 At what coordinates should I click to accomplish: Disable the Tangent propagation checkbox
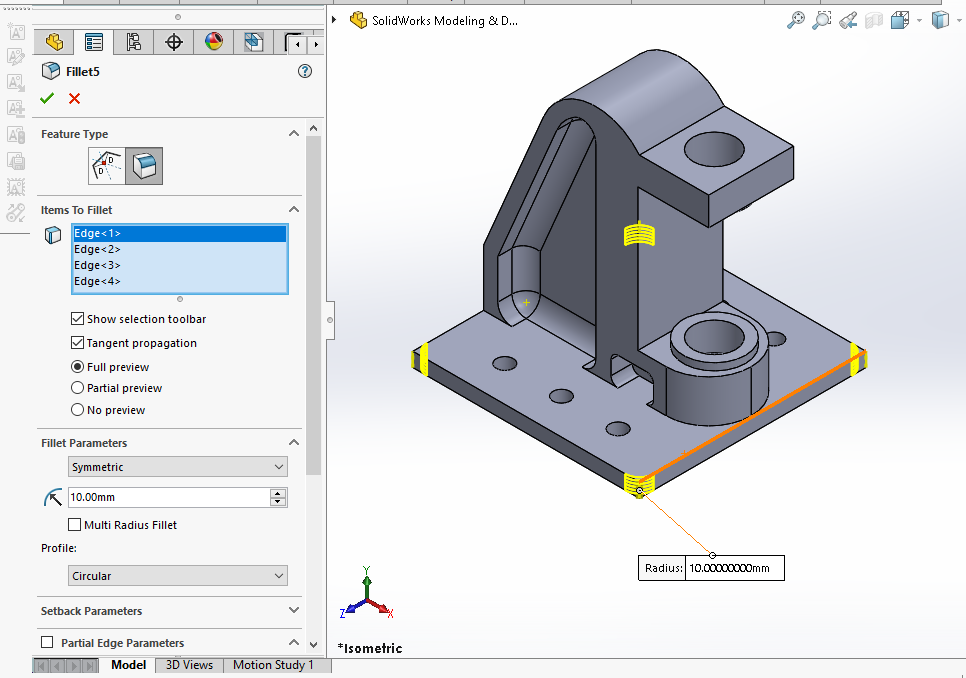coord(77,343)
